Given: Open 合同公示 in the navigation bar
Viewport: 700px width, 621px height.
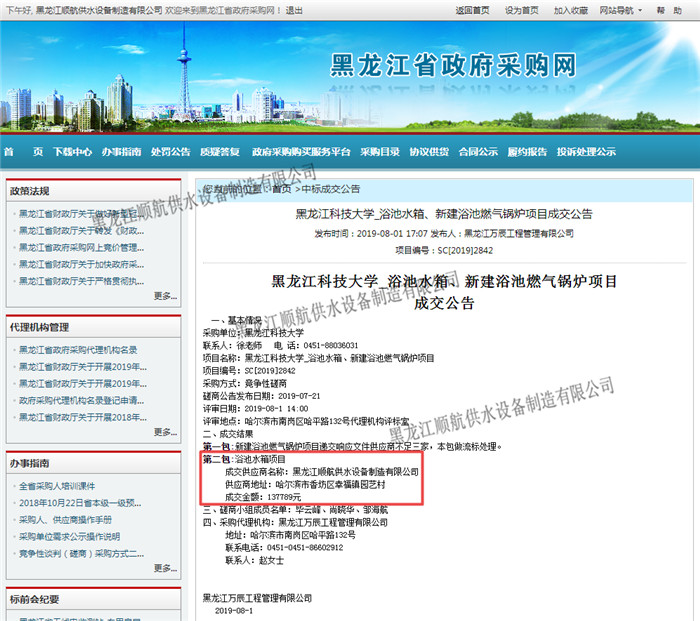Looking at the screenshot, I should coord(478,152).
